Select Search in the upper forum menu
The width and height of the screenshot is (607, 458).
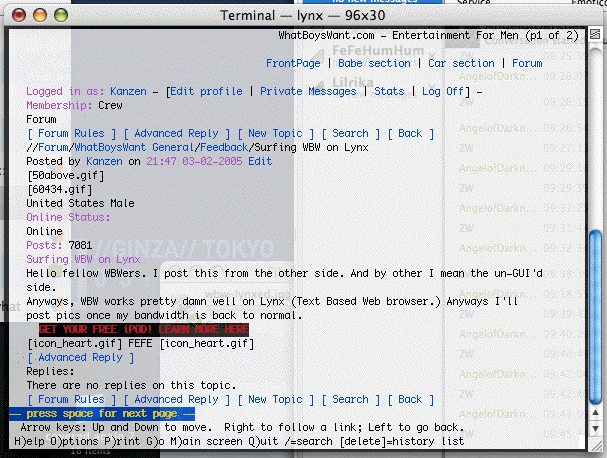[350, 133]
